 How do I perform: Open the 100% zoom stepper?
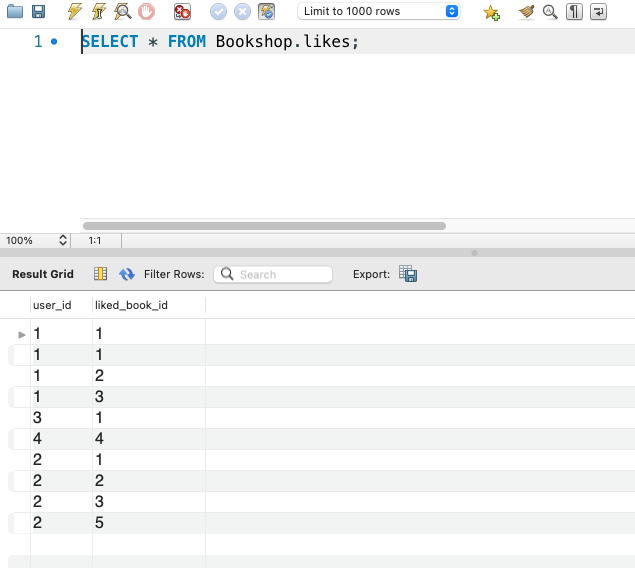pyautogui.click(x=63, y=240)
